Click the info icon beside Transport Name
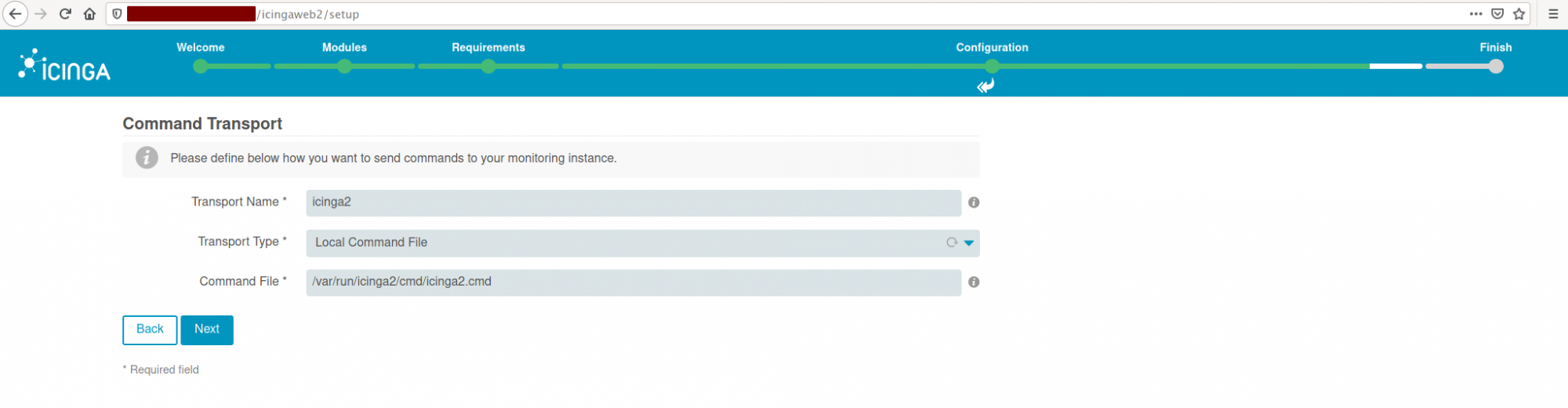This screenshot has width=1568, height=408. [x=974, y=202]
